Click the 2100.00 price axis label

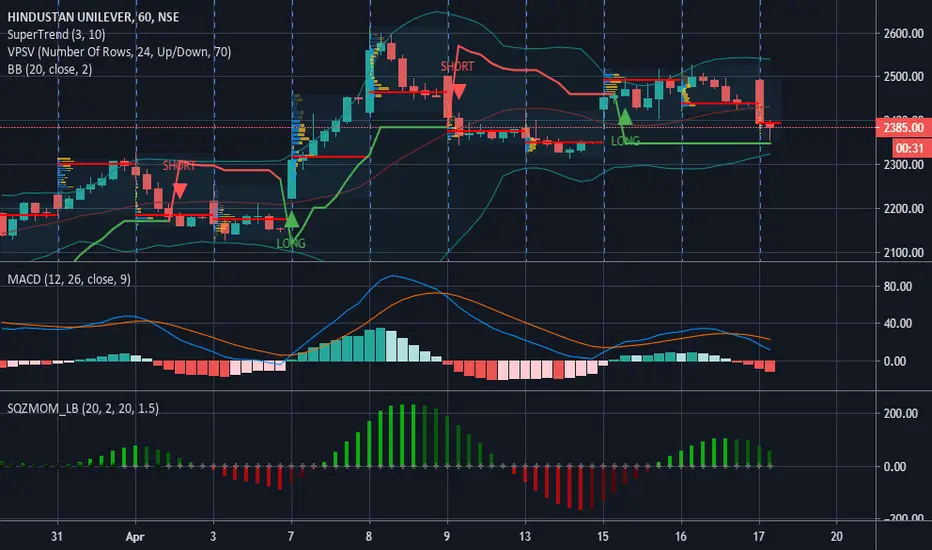coord(903,253)
